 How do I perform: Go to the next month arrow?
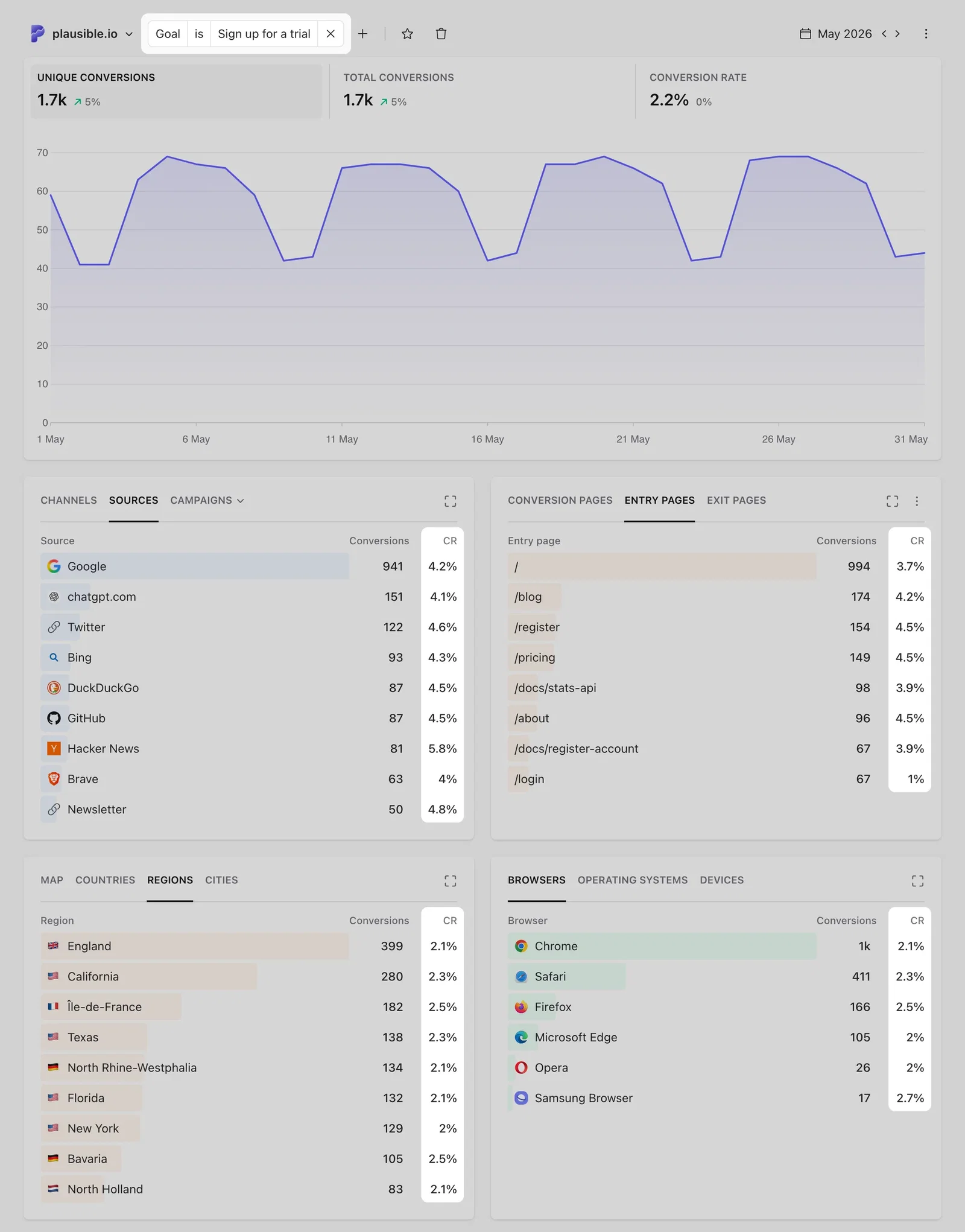[897, 34]
